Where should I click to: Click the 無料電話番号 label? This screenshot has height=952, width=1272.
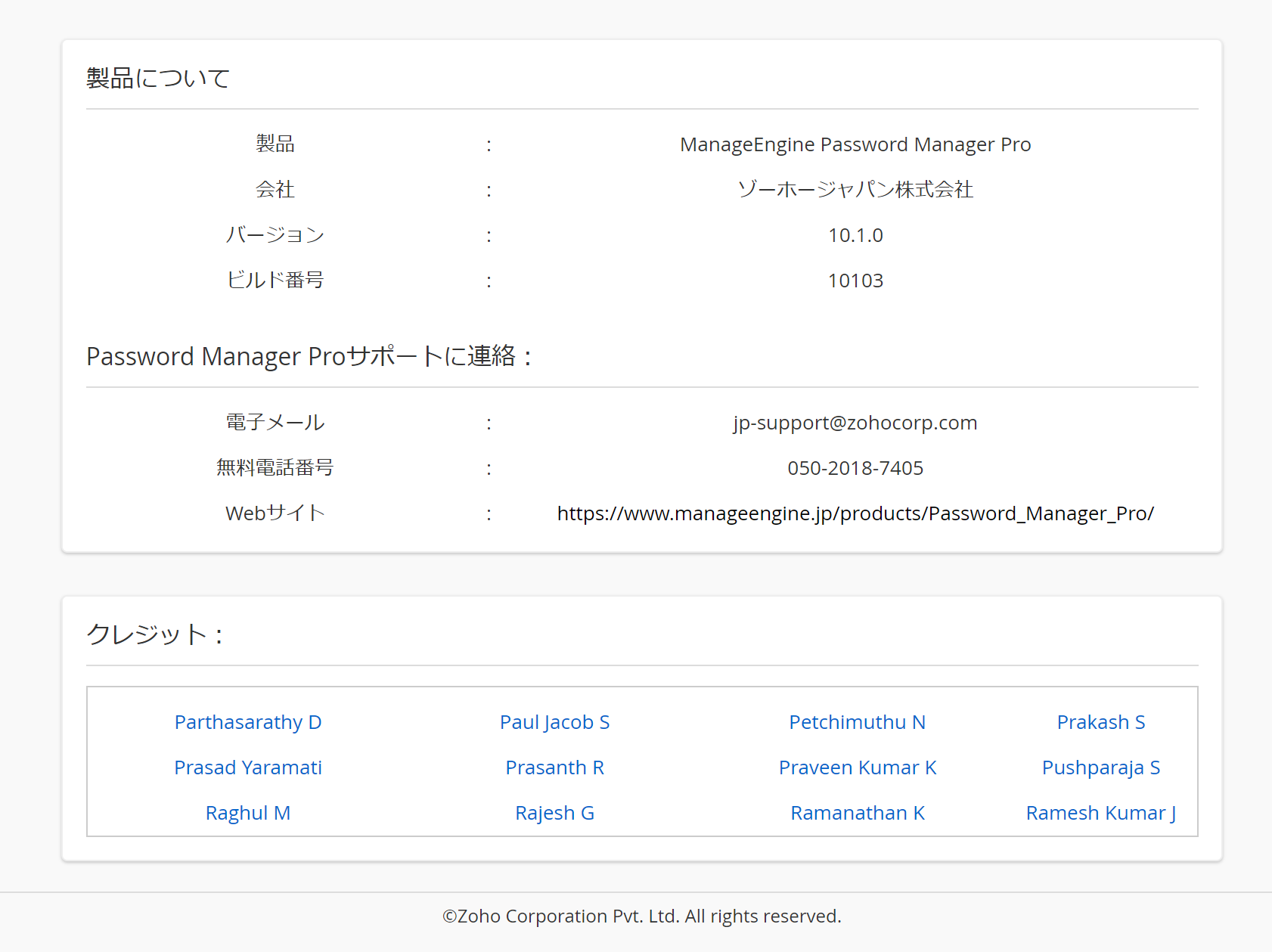[275, 467]
